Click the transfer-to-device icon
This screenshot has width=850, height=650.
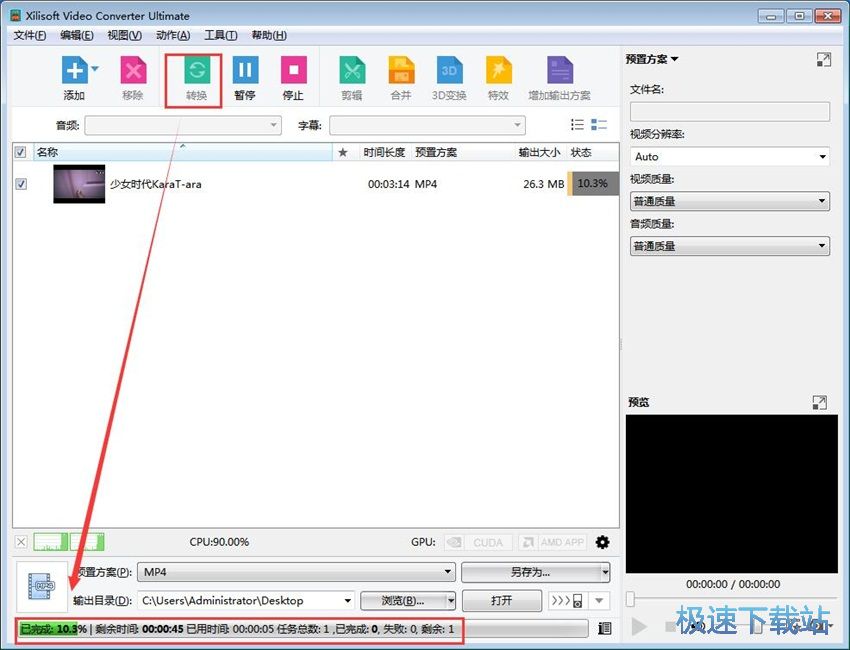566,601
